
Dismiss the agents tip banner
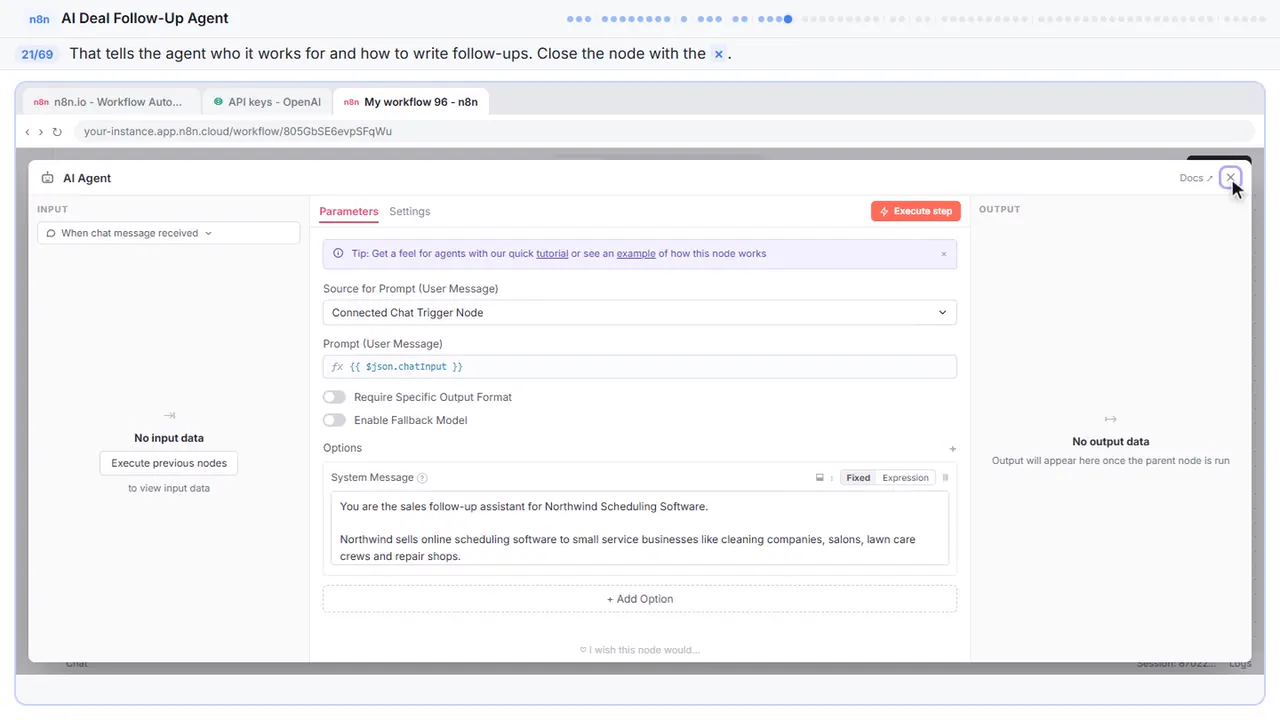(x=943, y=254)
